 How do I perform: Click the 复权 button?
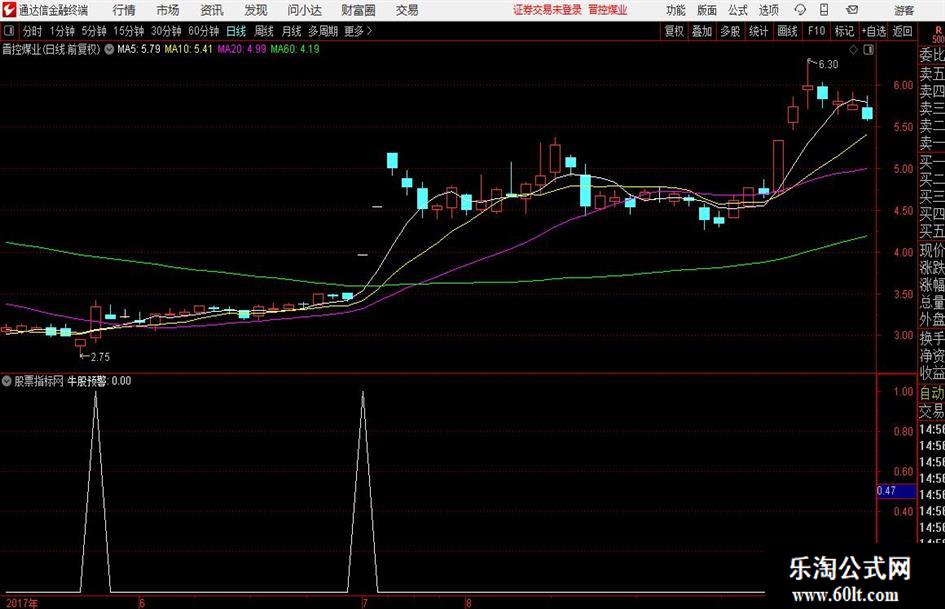[674, 31]
